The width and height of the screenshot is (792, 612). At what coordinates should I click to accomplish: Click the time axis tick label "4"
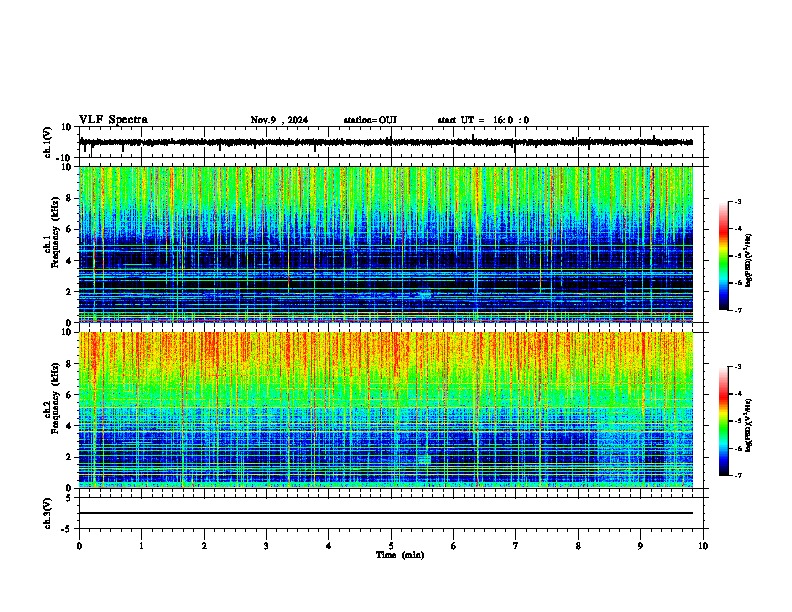tap(329, 546)
